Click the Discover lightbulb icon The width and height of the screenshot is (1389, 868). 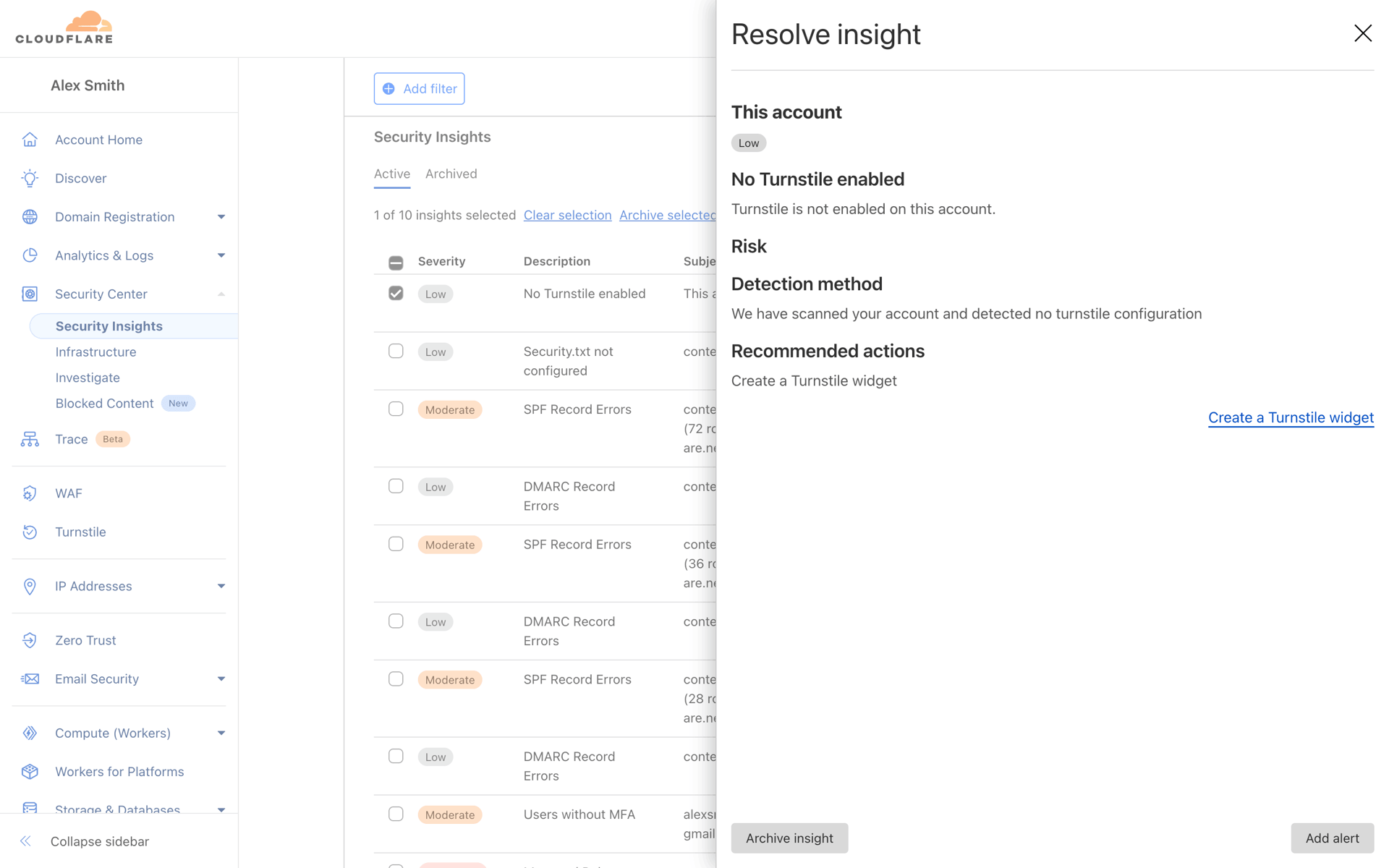coord(30,178)
